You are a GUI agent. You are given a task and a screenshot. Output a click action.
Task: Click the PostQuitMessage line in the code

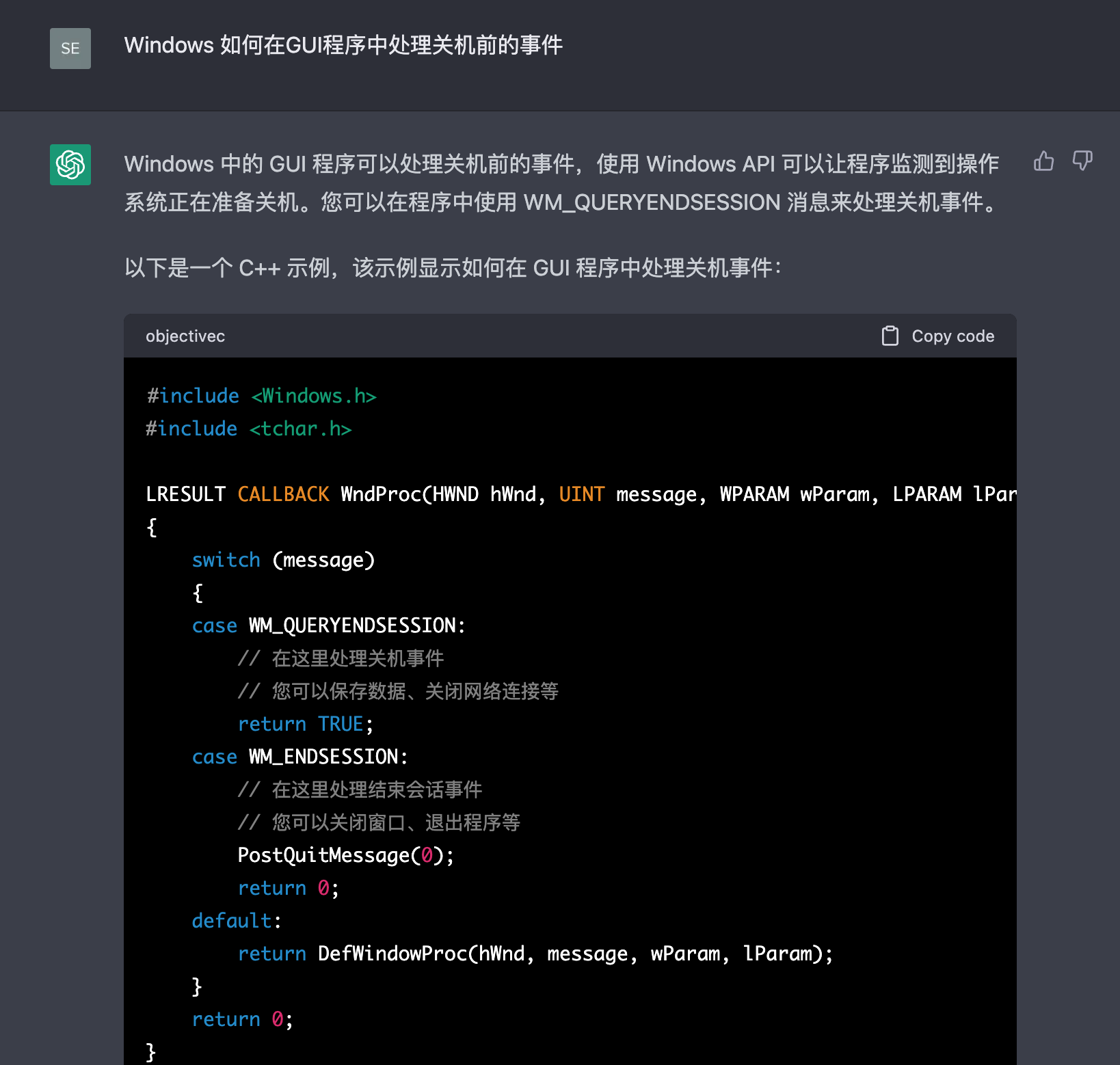click(345, 854)
